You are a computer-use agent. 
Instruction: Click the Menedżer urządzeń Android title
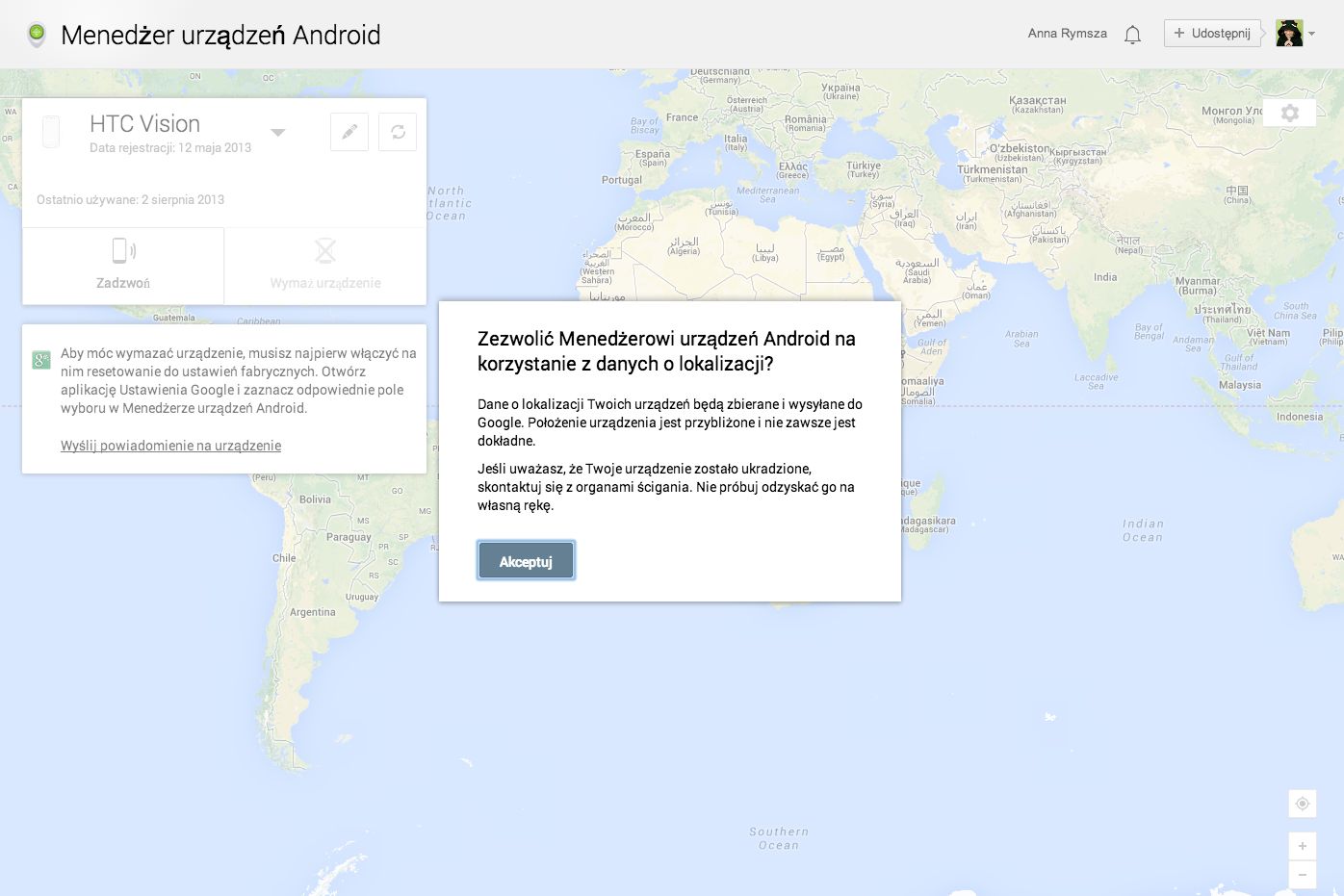[x=220, y=36]
